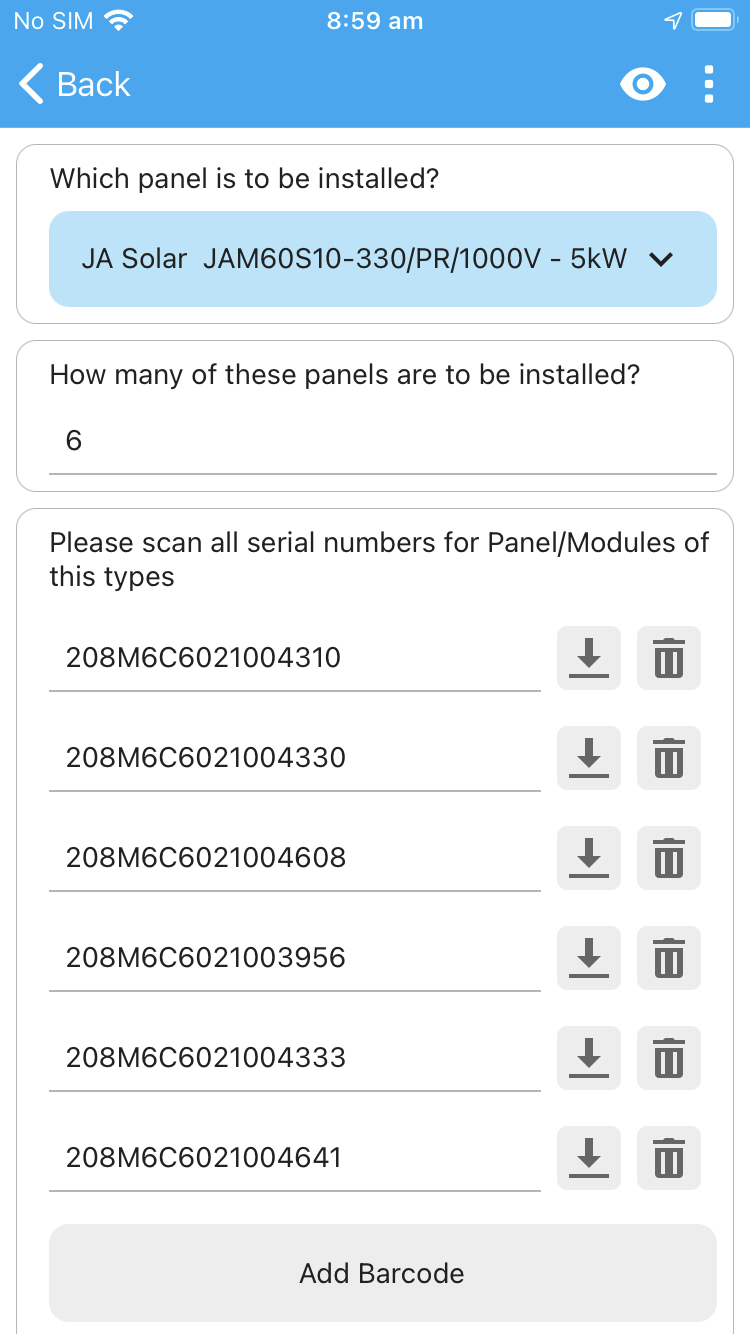Remove barcode 208M6C6021004608 via trash icon

click(669, 858)
